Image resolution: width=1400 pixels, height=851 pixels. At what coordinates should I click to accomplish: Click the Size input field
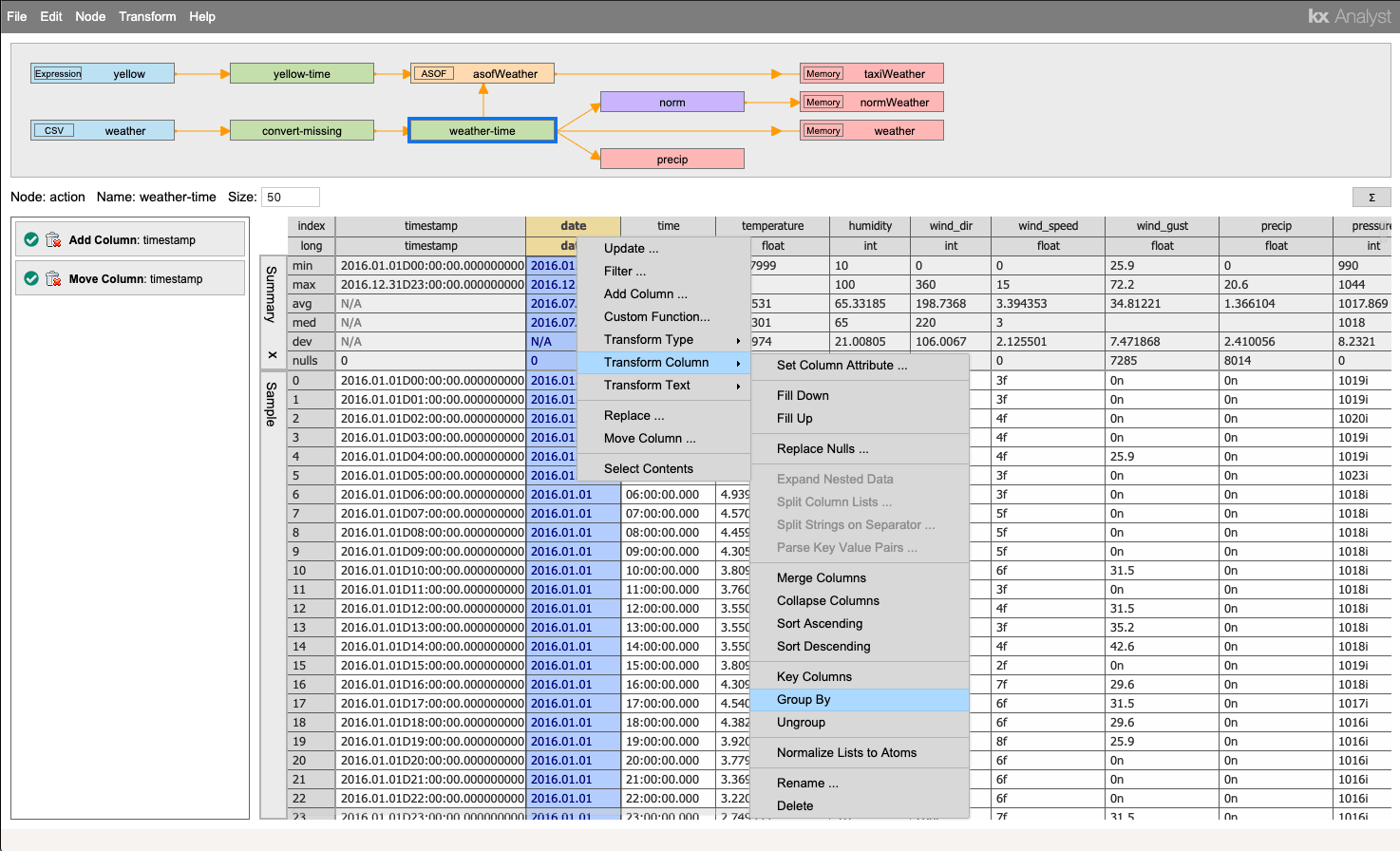click(x=290, y=198)
